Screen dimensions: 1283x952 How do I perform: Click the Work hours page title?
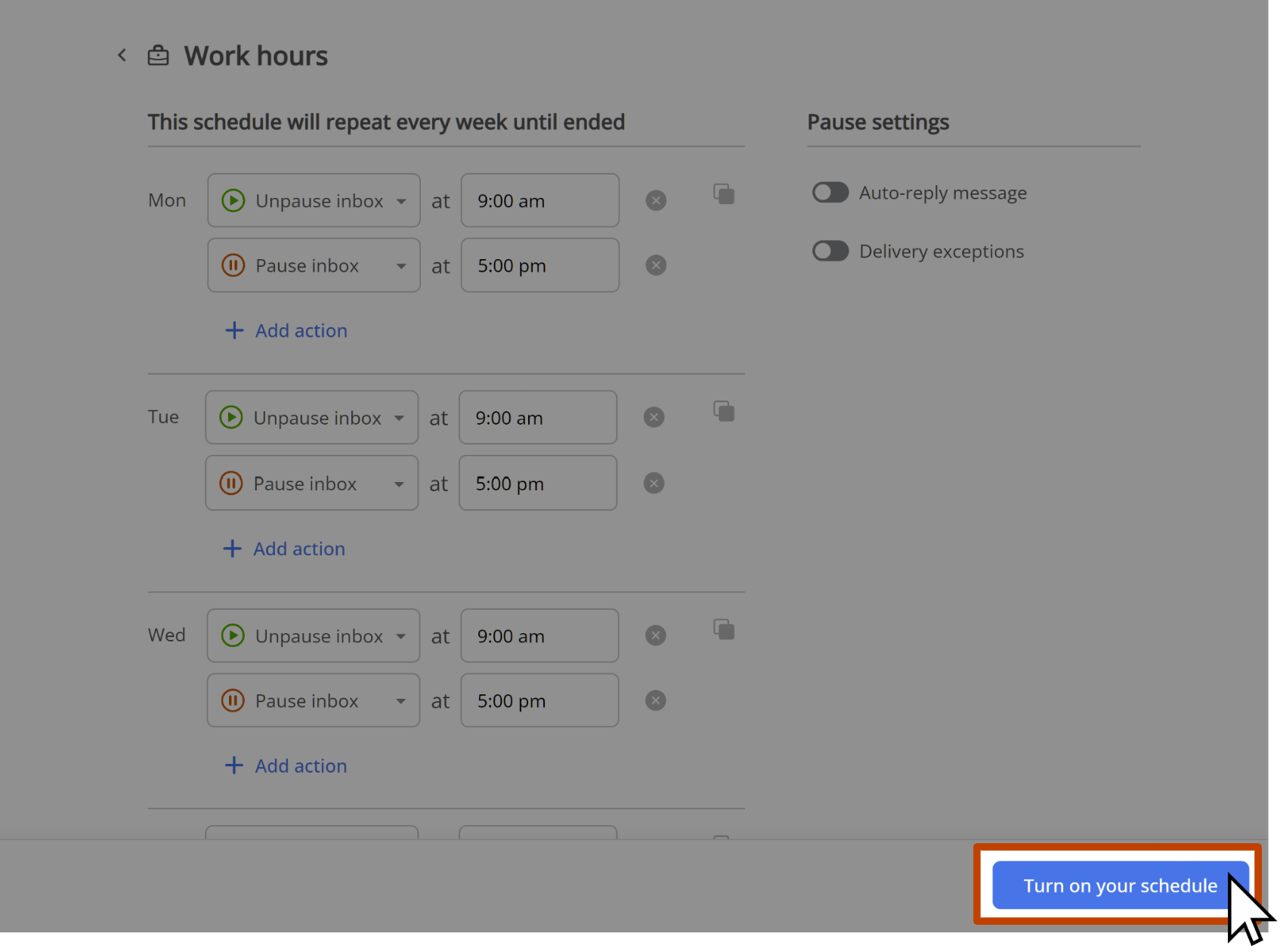(256, 56)
